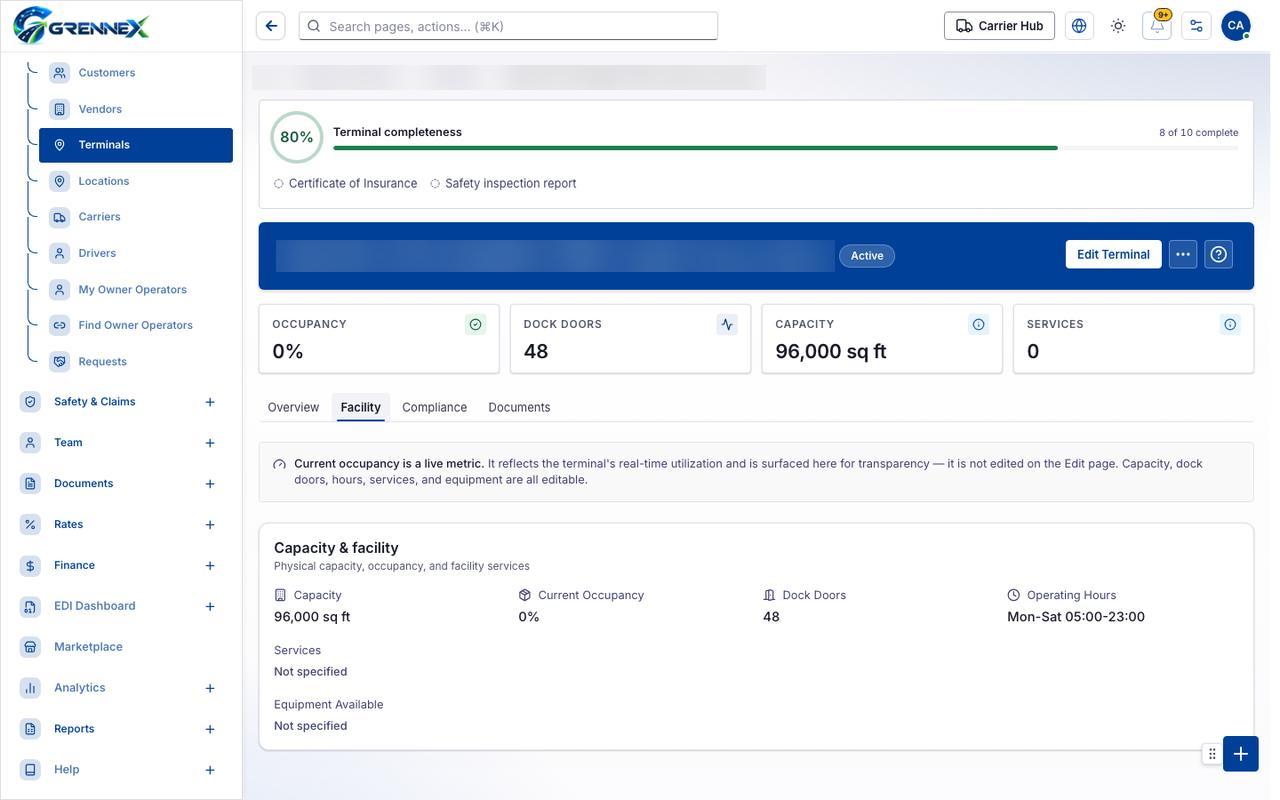Select the Facility tab

click(361, 407)
